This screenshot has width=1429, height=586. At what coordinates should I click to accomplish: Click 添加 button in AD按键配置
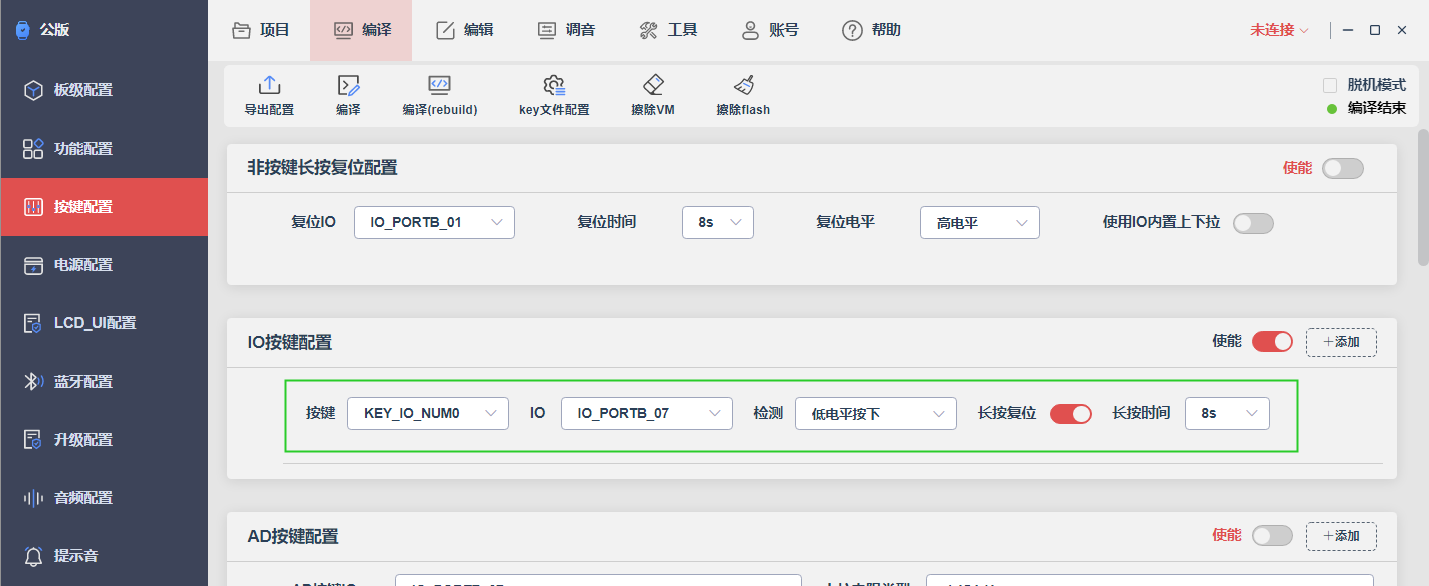pyautogui.click(x=1341, y=536)
